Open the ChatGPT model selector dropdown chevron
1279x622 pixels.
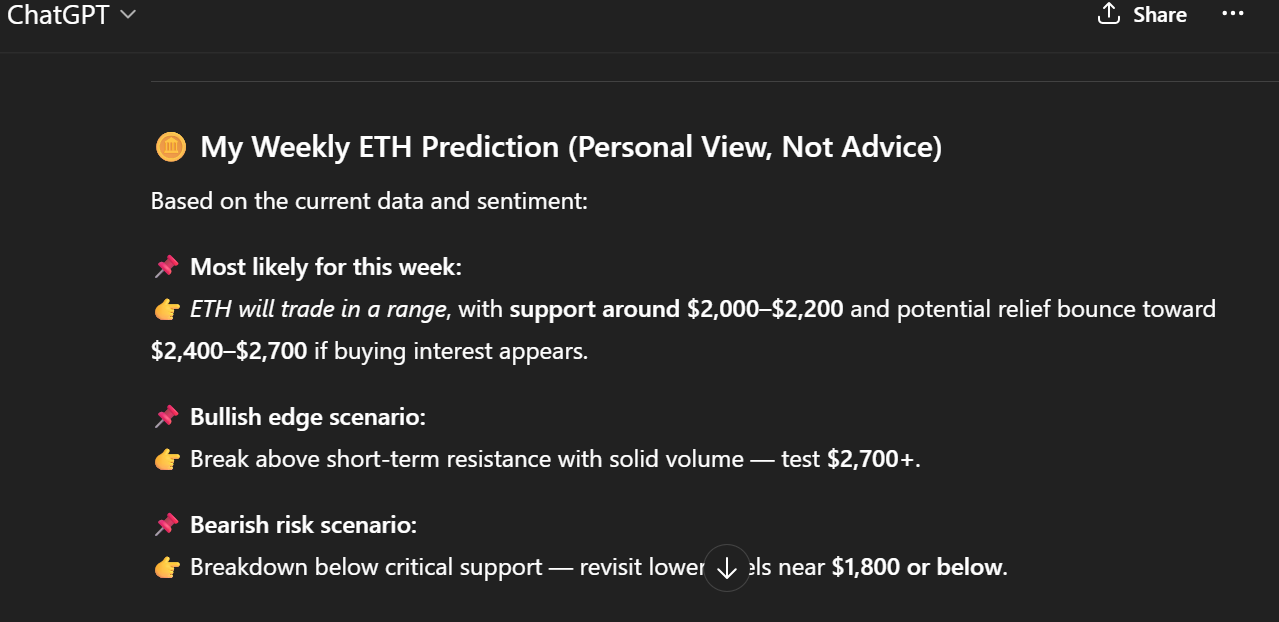pos(127,15)
